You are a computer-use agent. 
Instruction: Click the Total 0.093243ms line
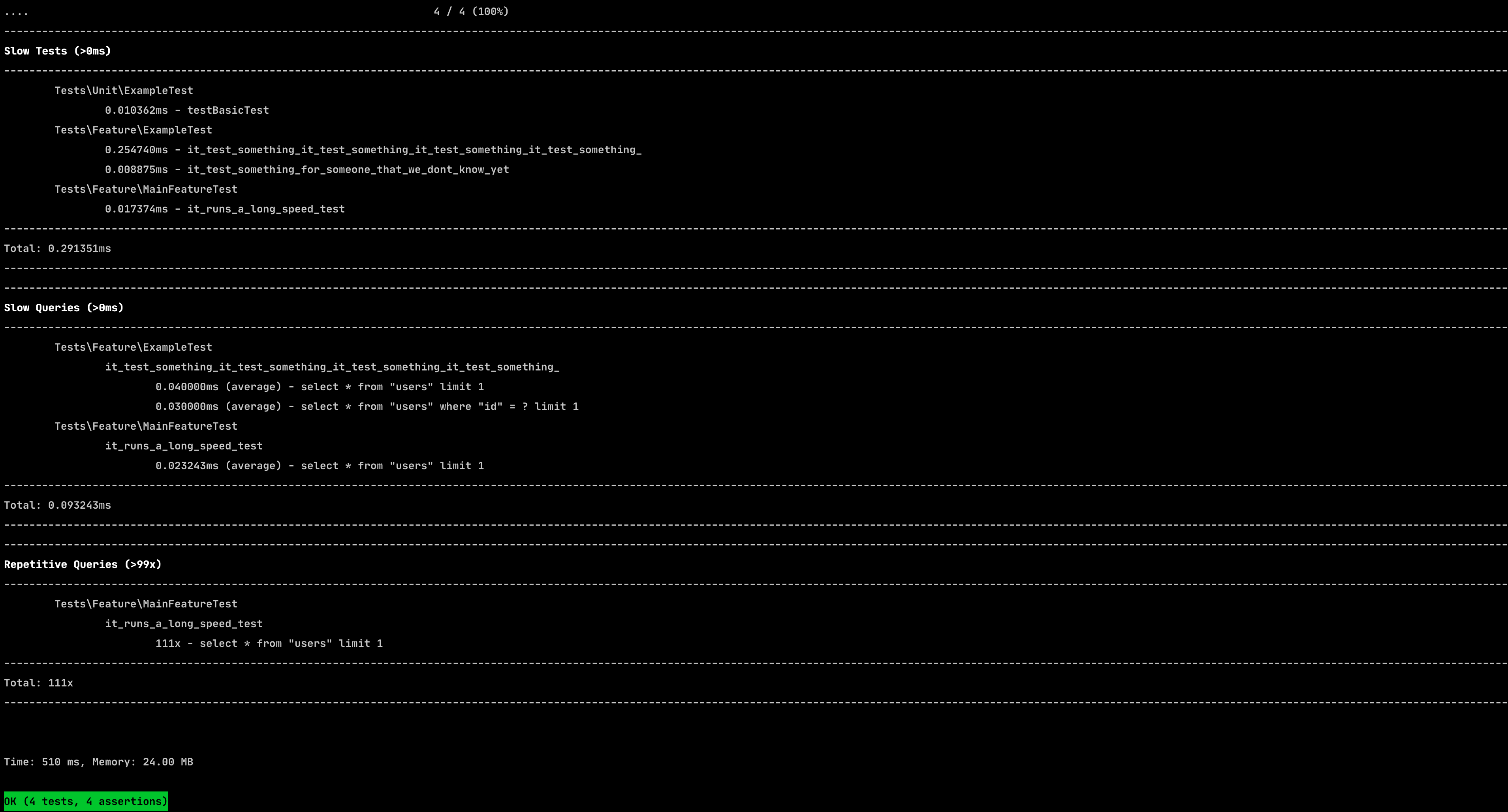(x=57, y=505)
